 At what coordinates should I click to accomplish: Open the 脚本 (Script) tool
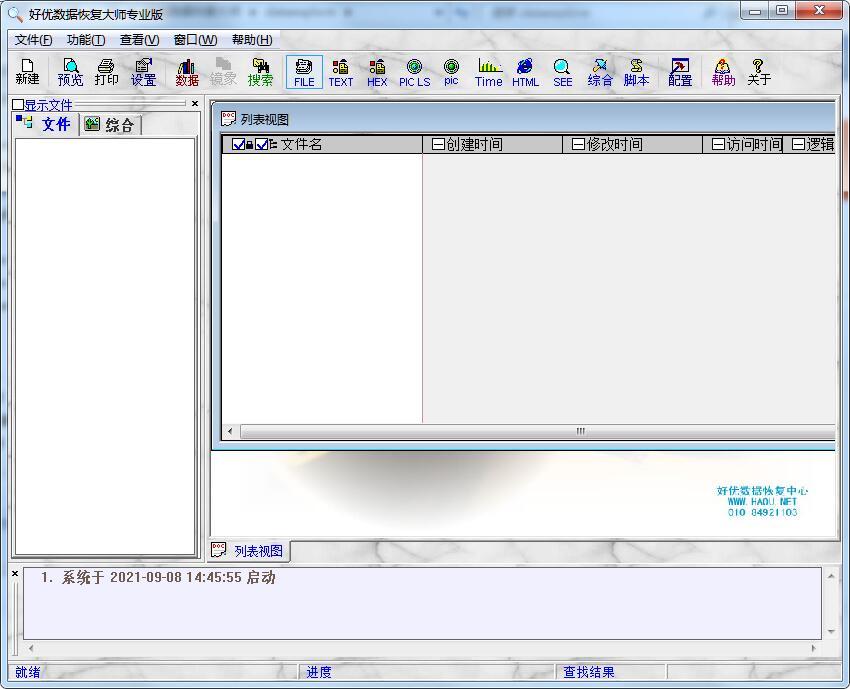coord(636,71)
